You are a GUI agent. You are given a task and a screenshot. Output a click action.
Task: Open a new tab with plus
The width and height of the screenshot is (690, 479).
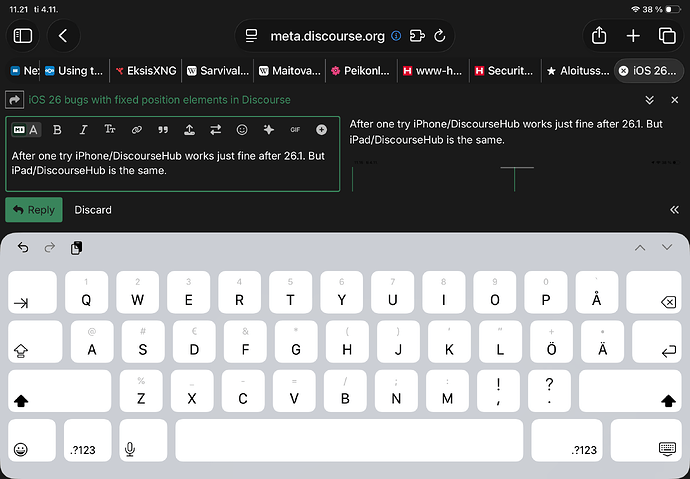click(x=633, y=36)
